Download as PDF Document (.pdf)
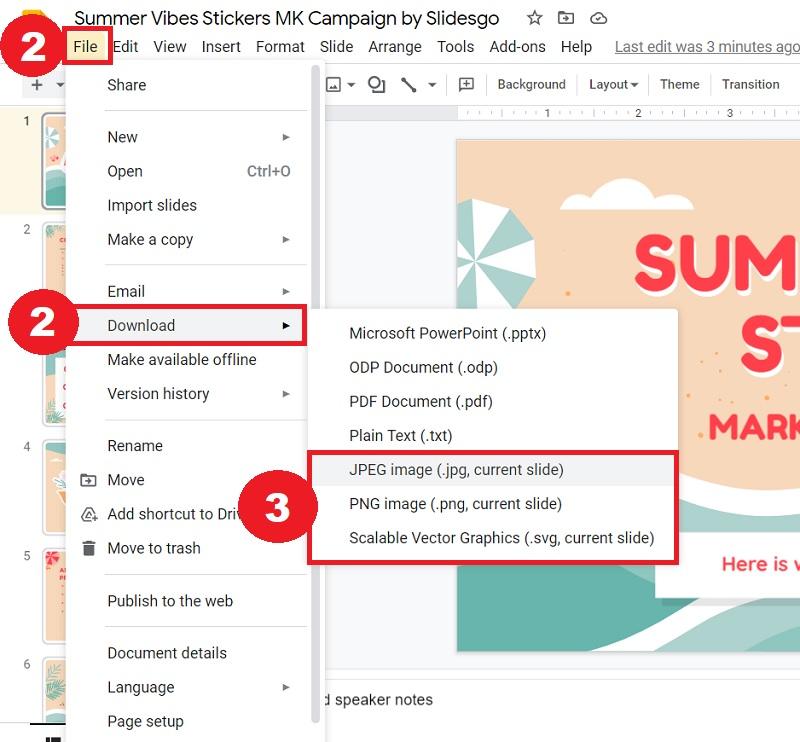The image size is (800, 742). point(493,402)
